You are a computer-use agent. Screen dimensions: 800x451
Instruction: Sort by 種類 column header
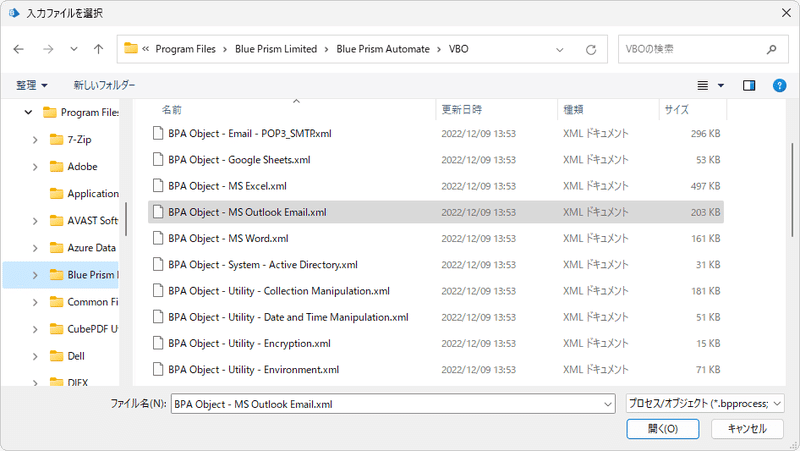[x=573, y=110]
